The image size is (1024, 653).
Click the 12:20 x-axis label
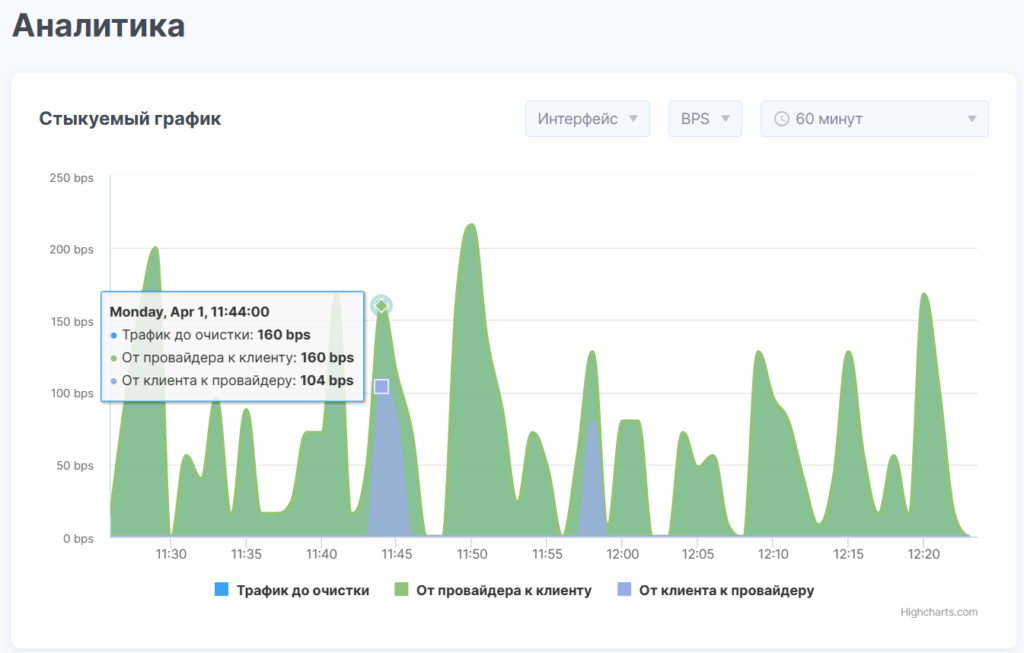(923, 554)
